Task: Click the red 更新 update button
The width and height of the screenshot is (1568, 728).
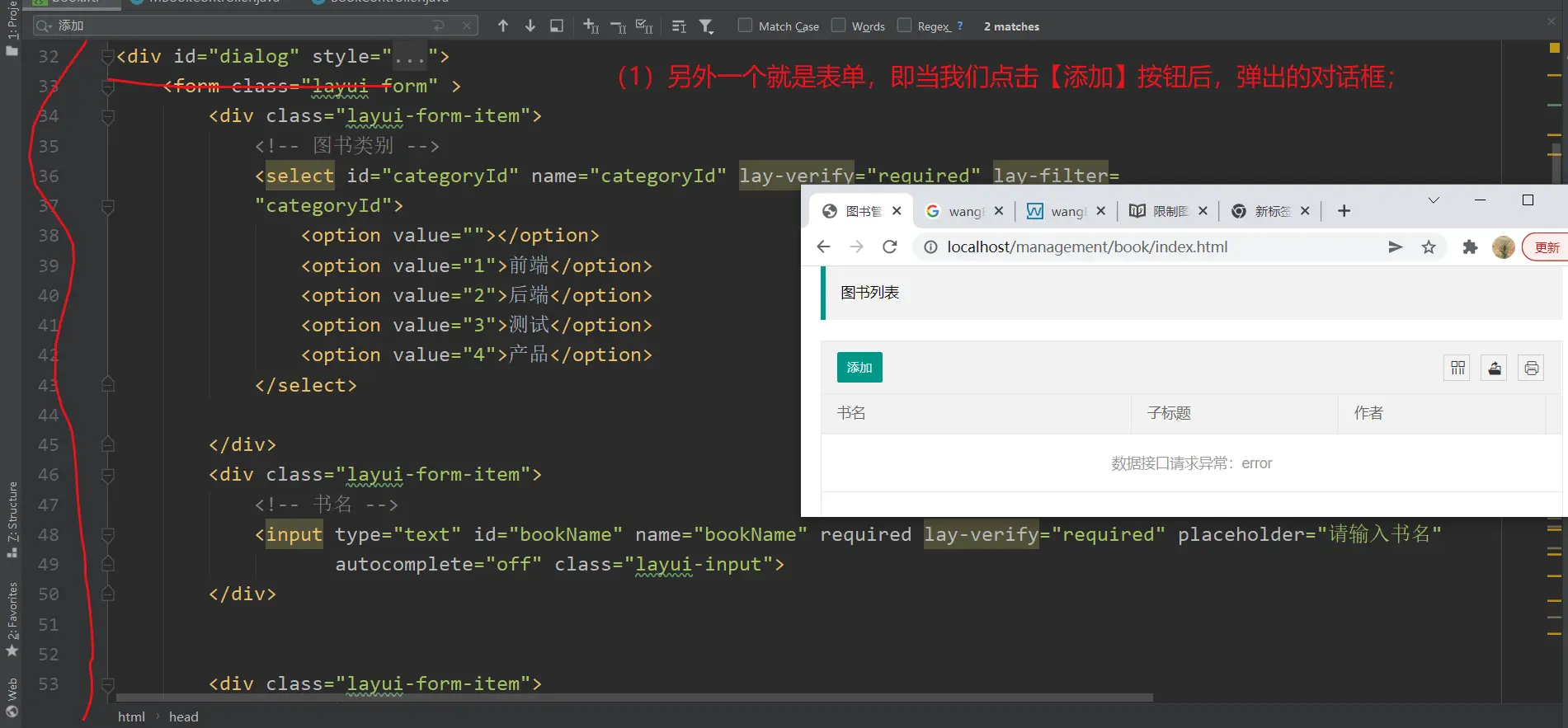Action: point(1546,247)
